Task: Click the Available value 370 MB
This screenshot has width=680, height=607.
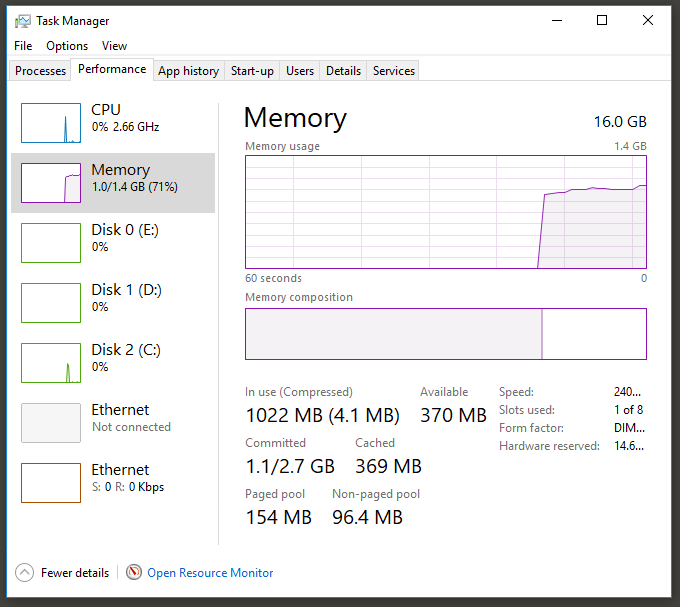Action: [x=453, y=415]
